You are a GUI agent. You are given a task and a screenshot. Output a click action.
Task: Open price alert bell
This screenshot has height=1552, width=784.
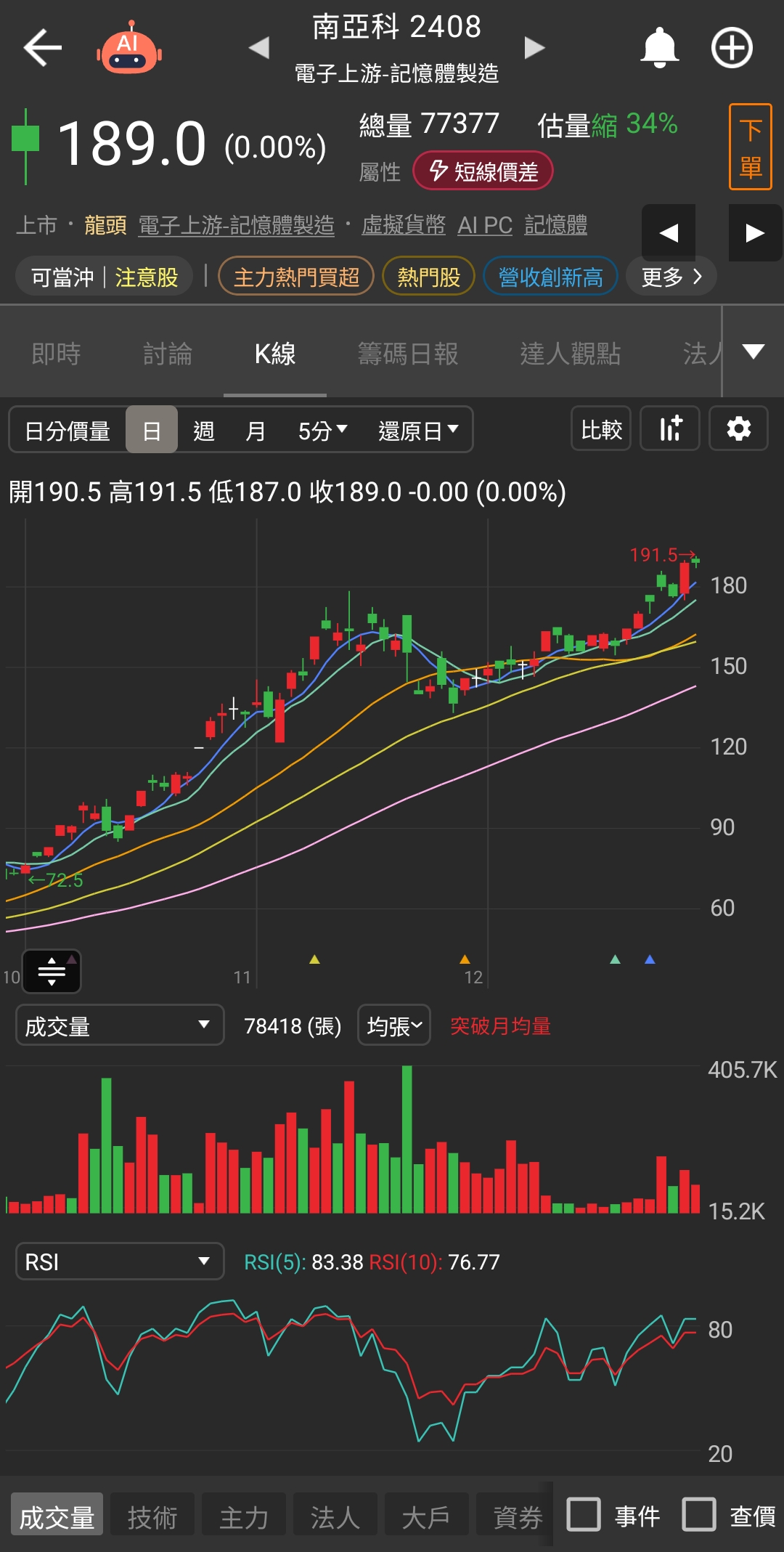pos(659,48)
